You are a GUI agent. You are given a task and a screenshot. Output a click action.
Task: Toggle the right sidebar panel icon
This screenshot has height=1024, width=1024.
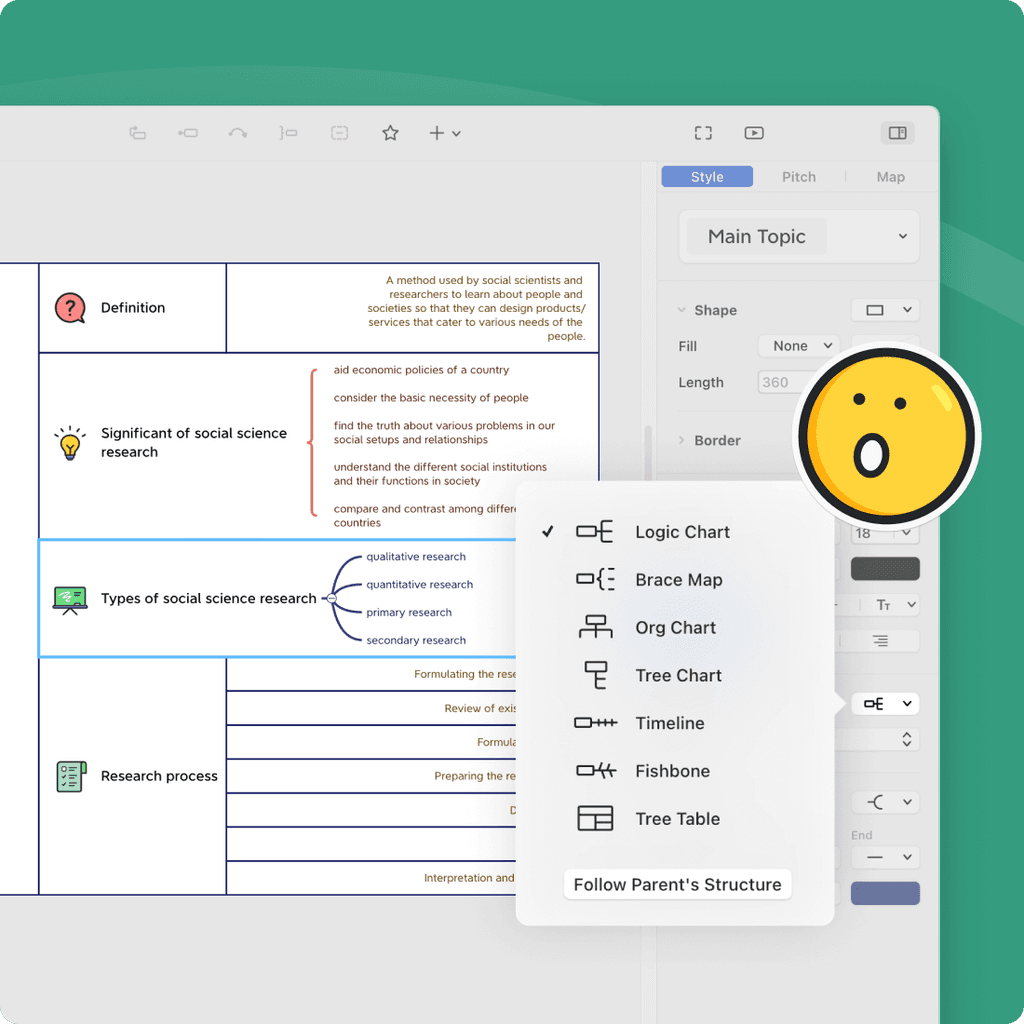click(x=897, y=132)
